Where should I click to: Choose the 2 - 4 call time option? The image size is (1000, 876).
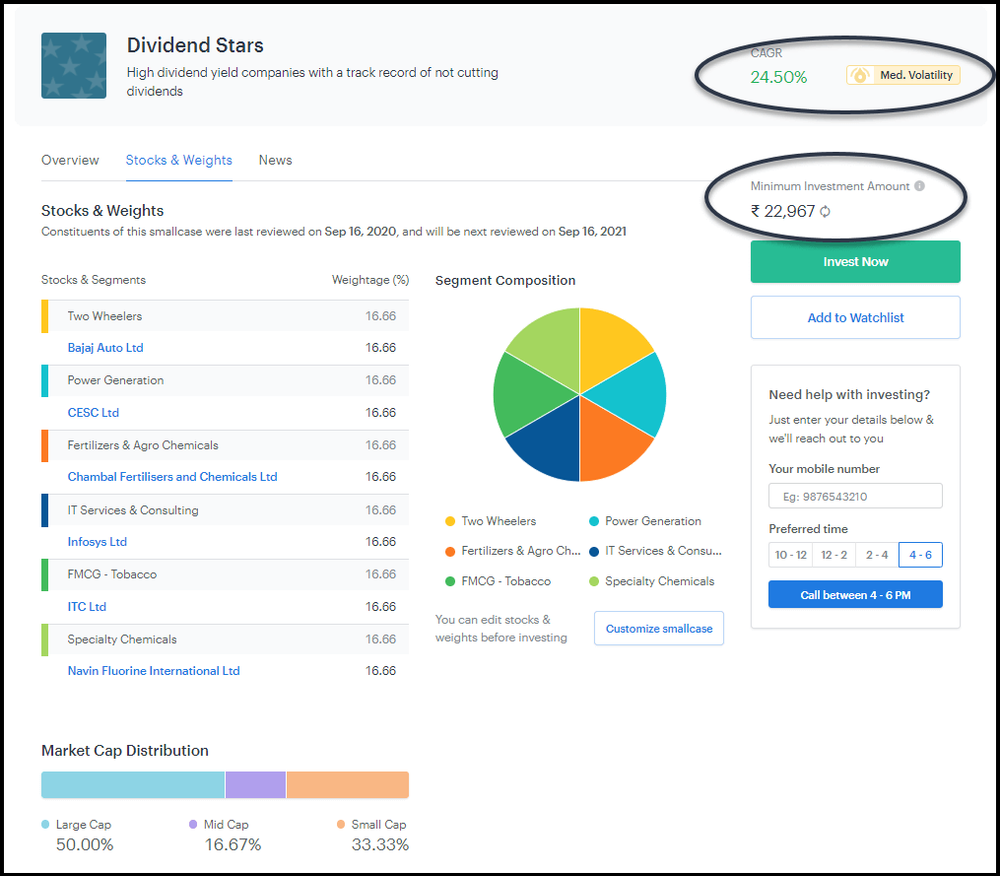876,554
